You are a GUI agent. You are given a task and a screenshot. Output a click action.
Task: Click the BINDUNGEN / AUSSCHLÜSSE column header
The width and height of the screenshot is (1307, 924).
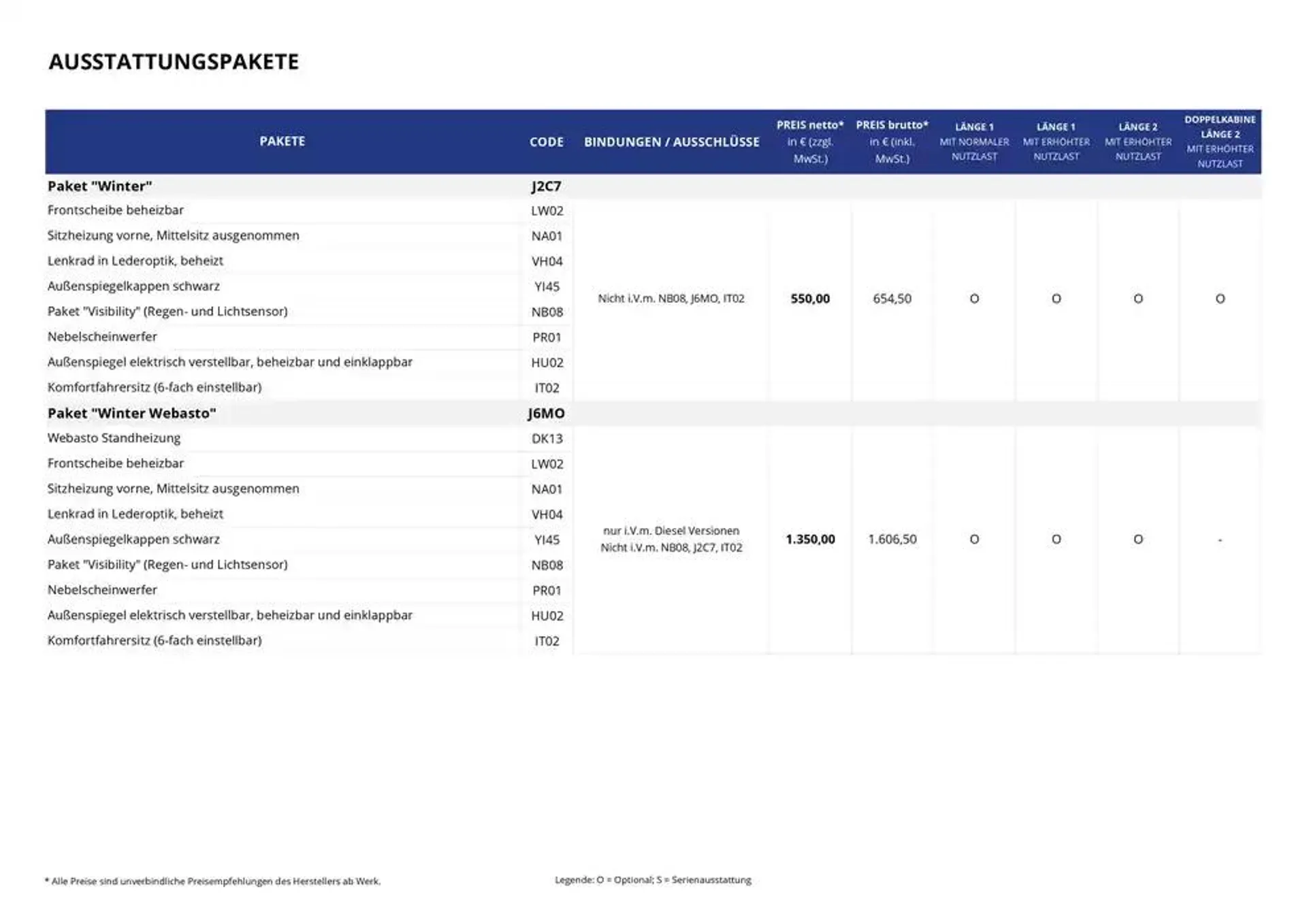tap(671, 142)
